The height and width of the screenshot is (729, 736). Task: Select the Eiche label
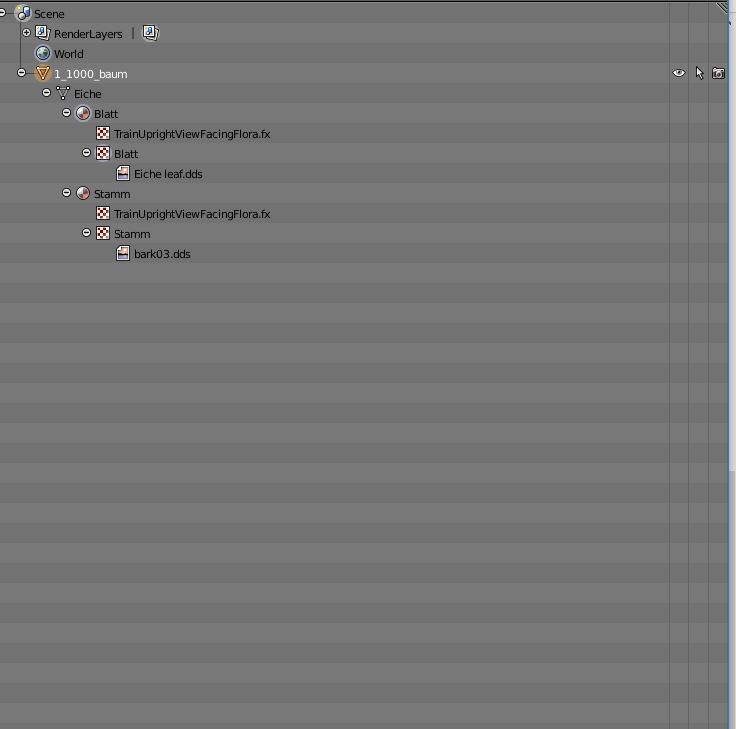(x=87, y=94)
